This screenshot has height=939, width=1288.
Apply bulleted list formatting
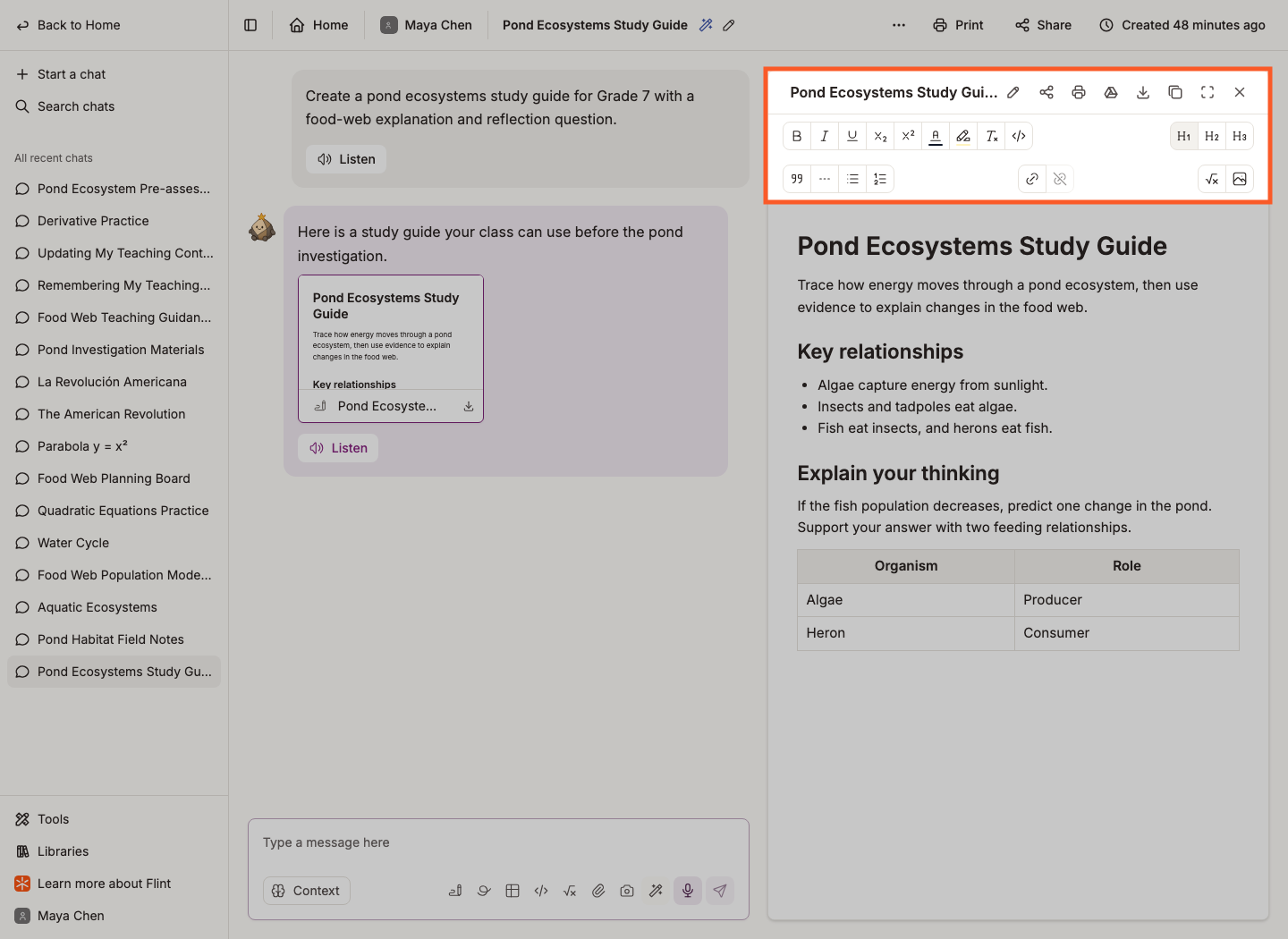[x=852, y=179]
